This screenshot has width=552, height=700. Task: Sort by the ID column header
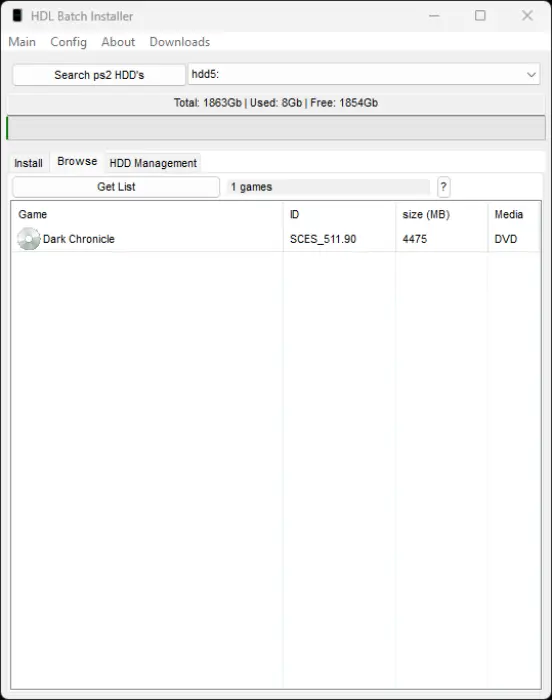click(x=339, y=214)
